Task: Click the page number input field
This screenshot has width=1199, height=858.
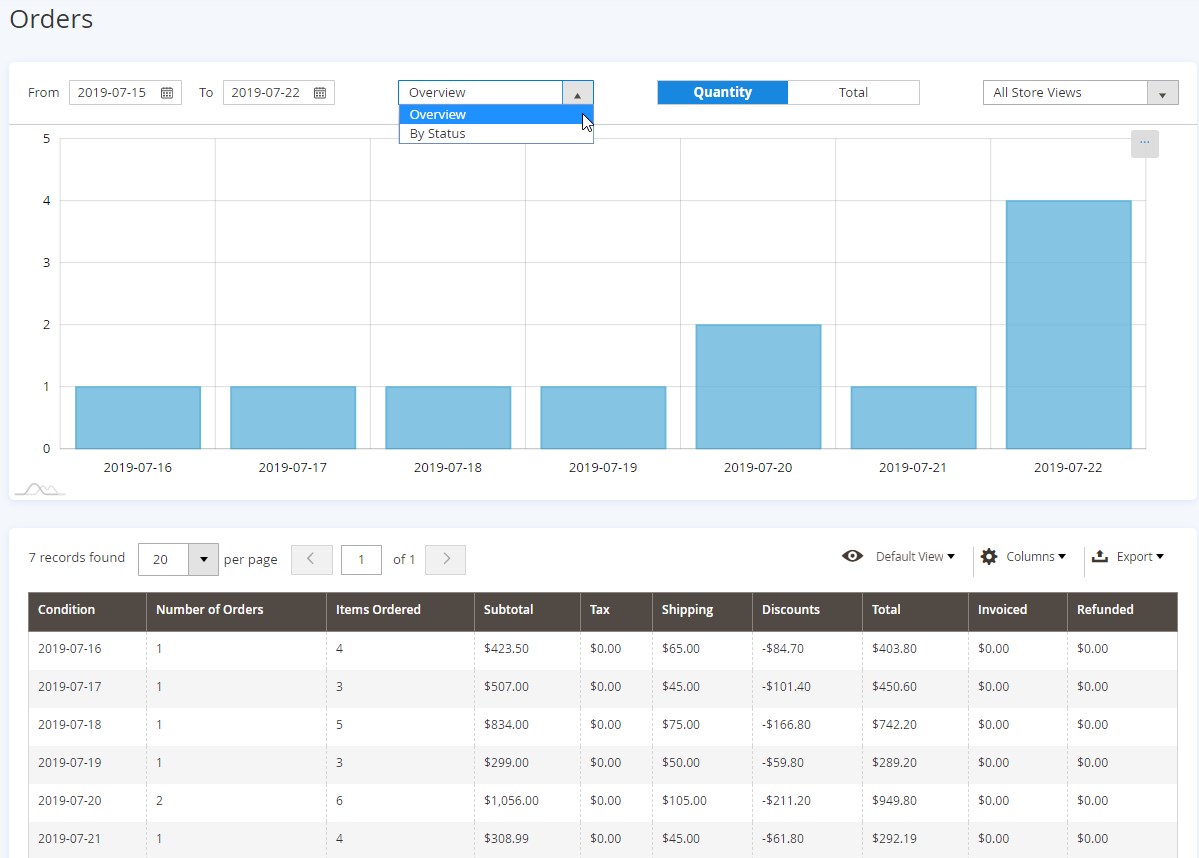Action: (361, 560)
